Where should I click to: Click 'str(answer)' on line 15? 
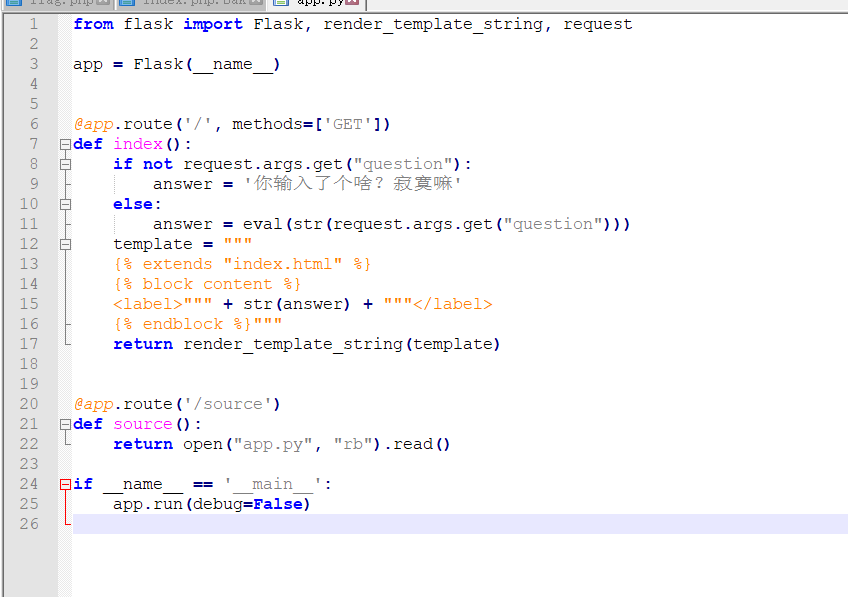coord(296,304)
